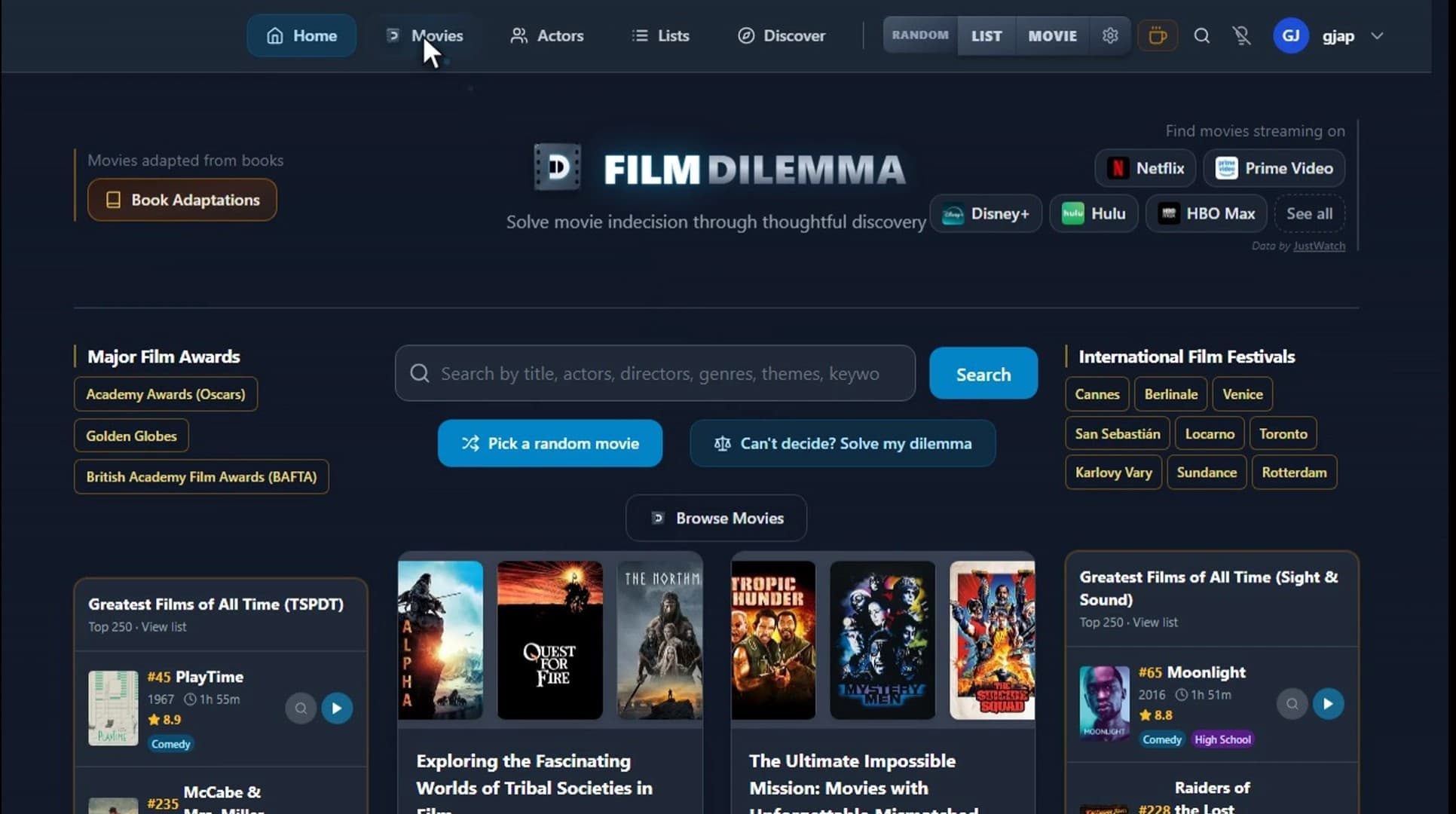Pick a random movie

pos(550,443)
